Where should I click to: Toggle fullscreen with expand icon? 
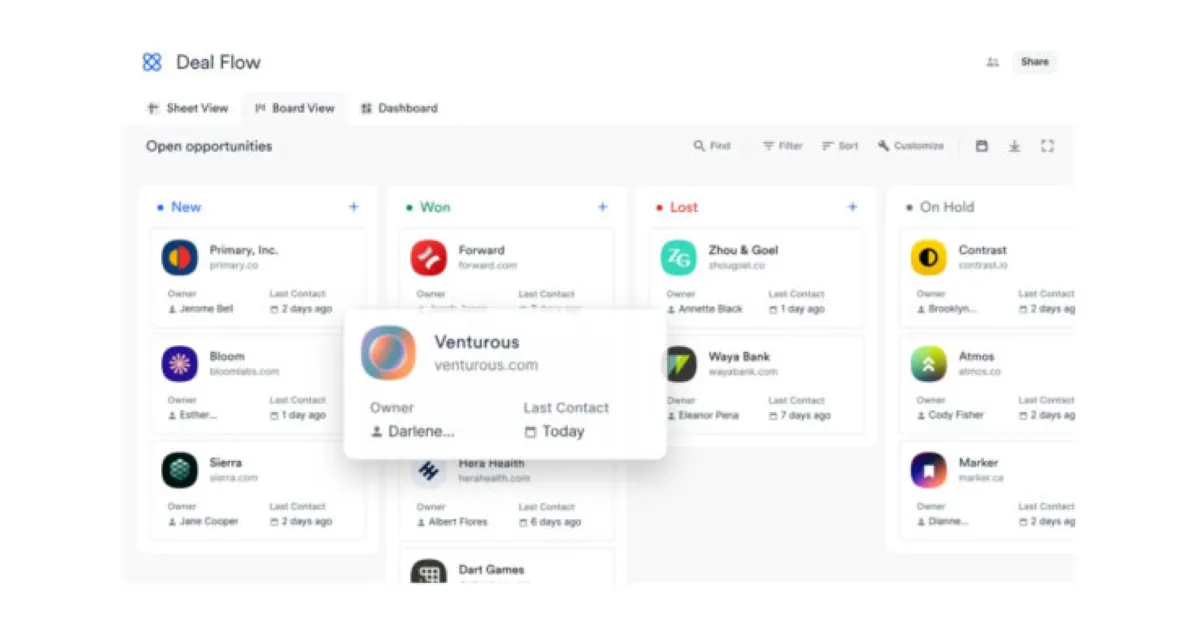tap(1047, 146)
